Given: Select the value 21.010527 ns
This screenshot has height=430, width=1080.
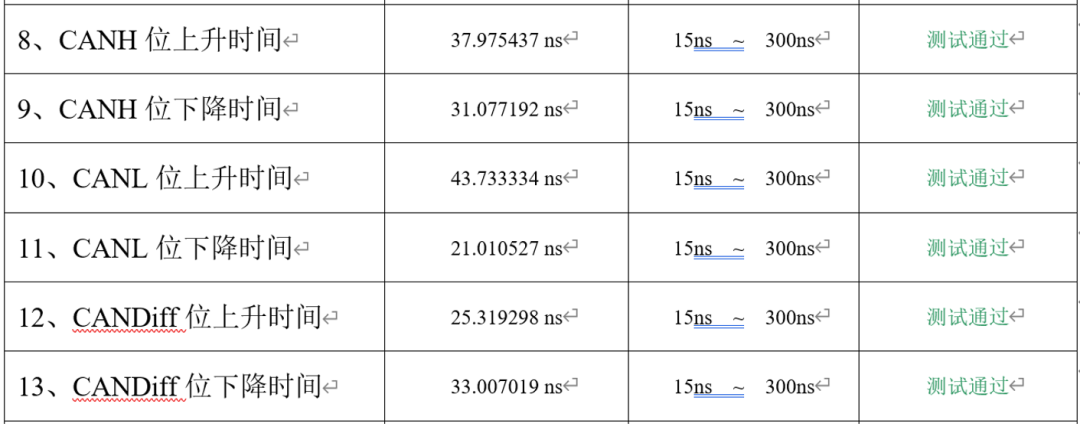Looking at the screenshot, I should [507, 248].
